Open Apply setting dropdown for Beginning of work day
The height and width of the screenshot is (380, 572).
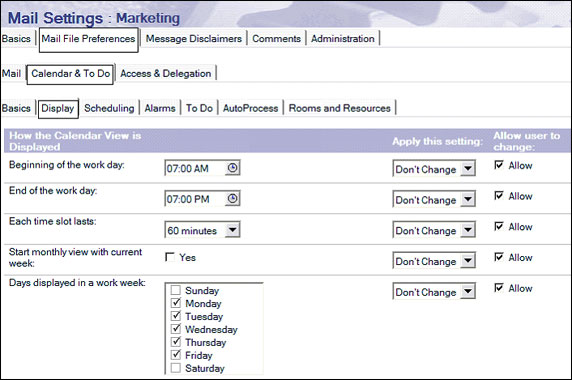pyautogui.click(x=468, y=169)
